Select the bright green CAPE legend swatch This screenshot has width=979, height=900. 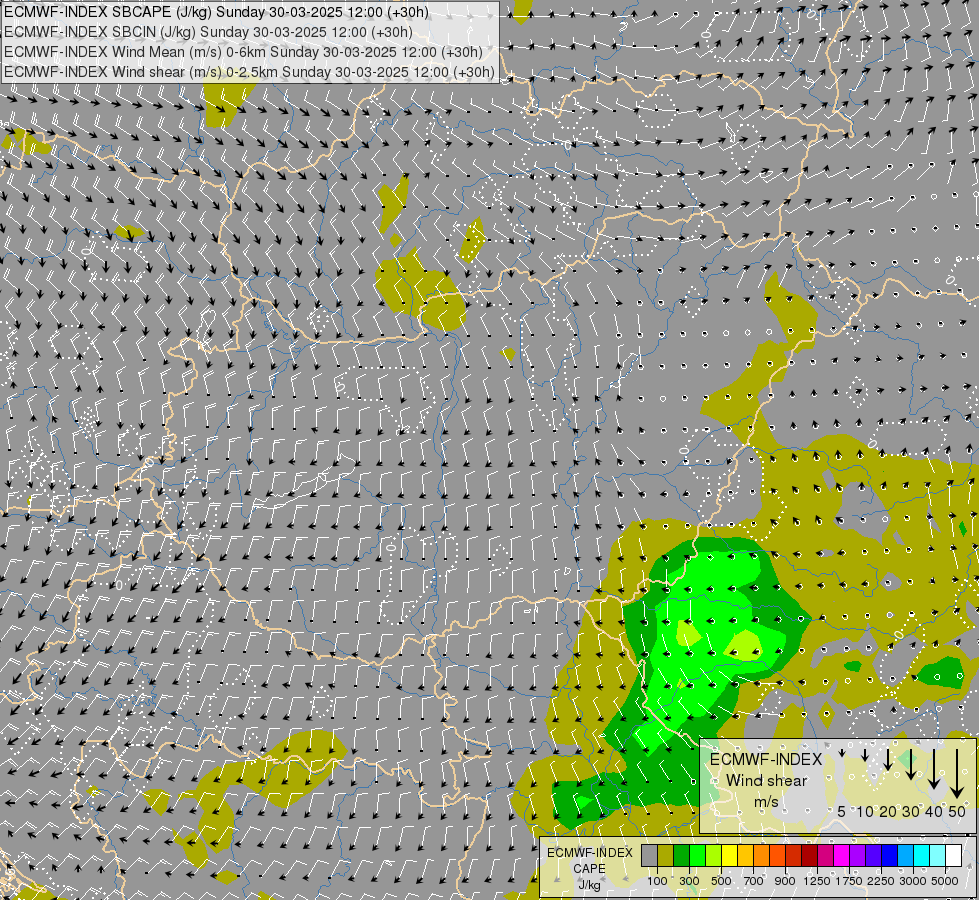pos(697,856)
